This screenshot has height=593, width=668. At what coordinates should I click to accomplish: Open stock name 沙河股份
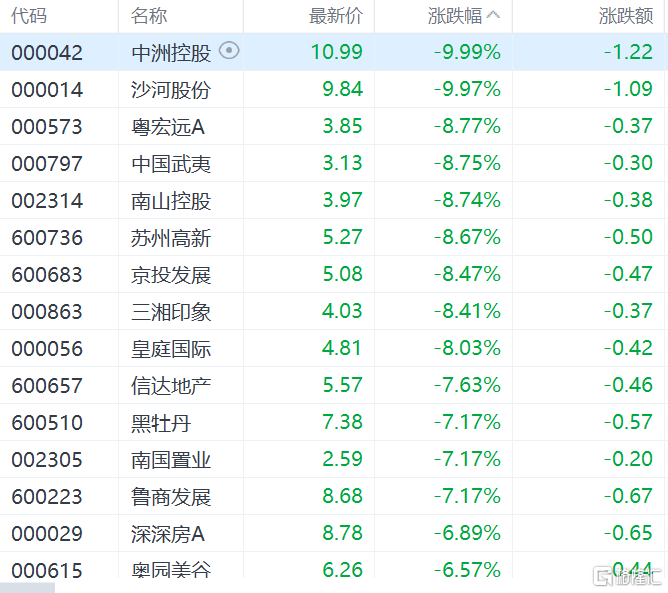click(171, 90)
